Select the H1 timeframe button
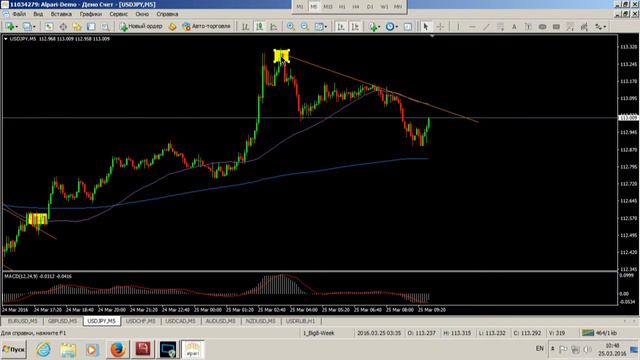Image resolution: width=640 pixels, height=360 pixels. (x=342, y=7)
